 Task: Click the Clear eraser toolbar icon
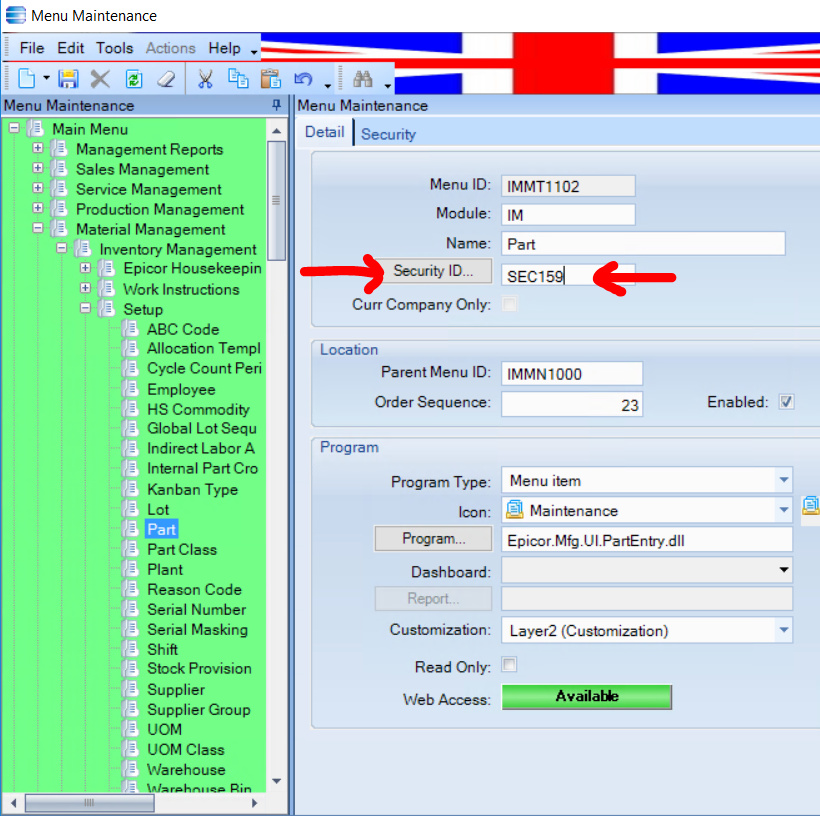tap(166, 79)
